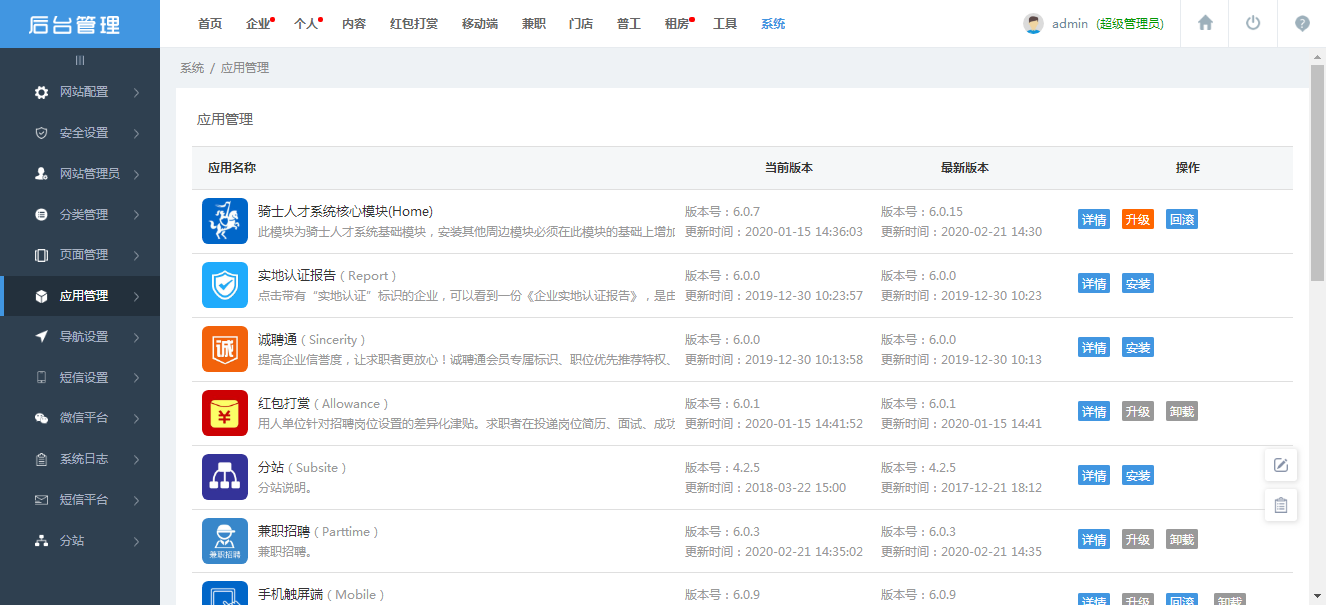Install the 实地认证报告 app
1326x605 pixels.
click(1138, 284)
